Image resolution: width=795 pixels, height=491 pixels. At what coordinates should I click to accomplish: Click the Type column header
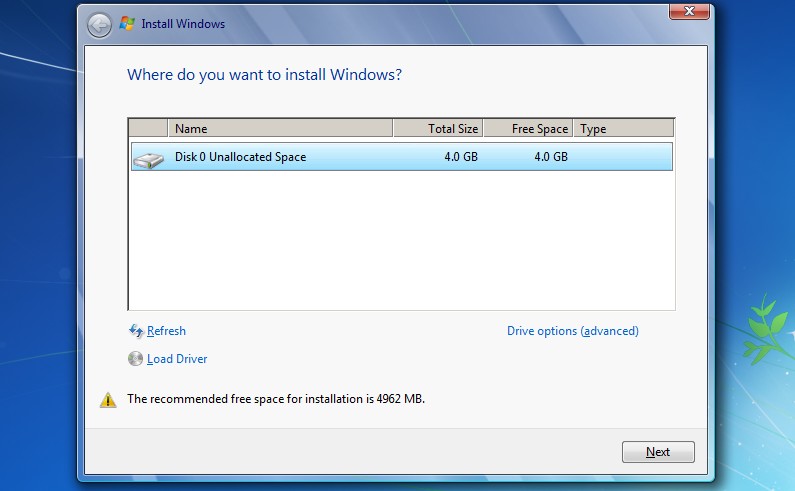point(624,128)
